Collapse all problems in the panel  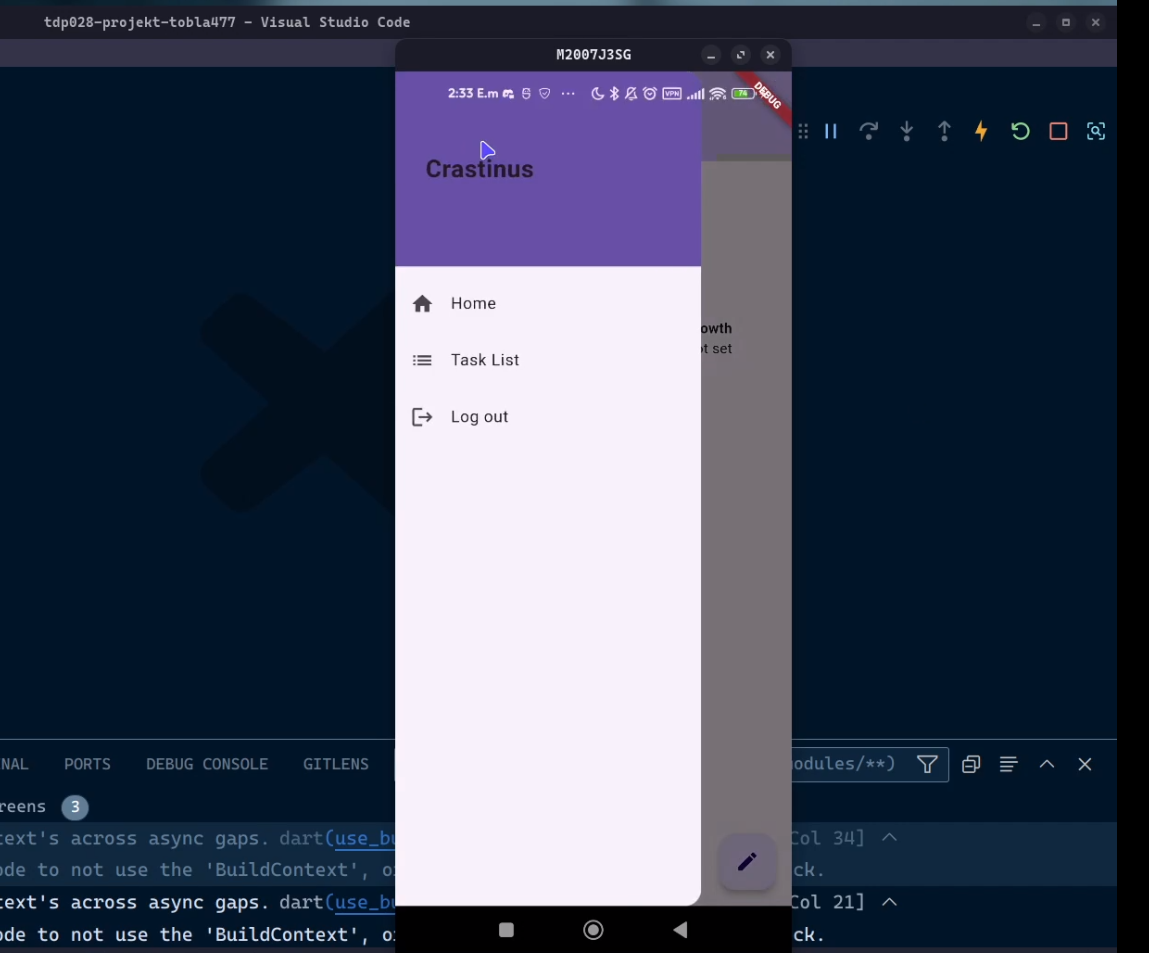(x=970, y=765)
